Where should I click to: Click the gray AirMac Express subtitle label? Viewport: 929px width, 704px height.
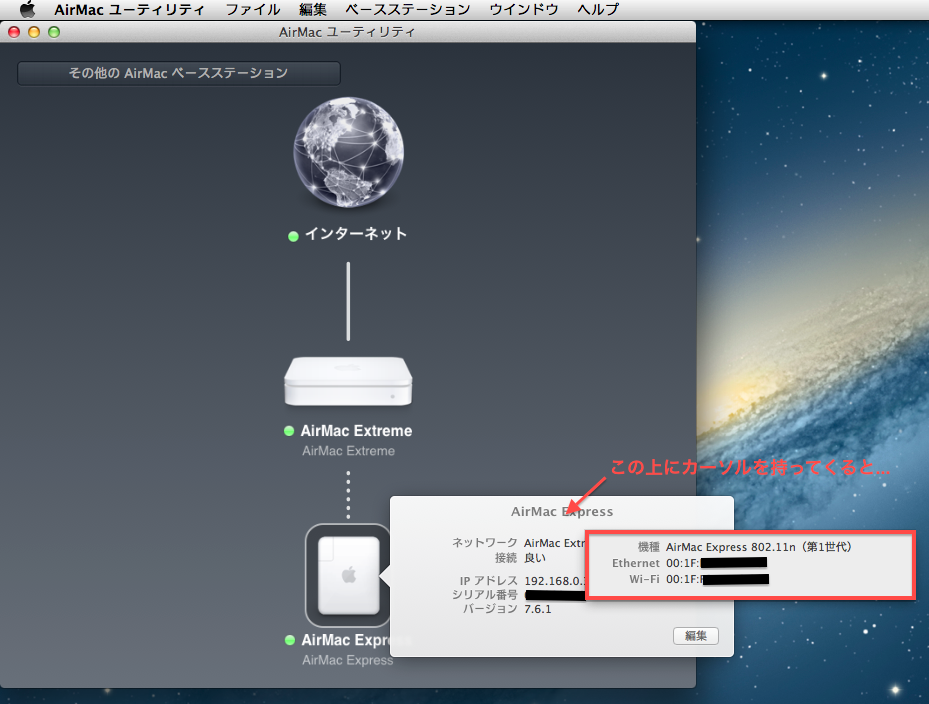coord(347,660)
